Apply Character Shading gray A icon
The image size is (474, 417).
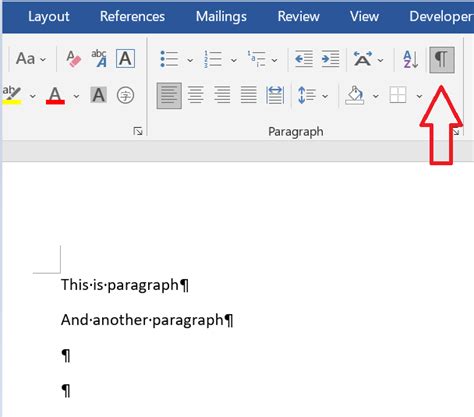coord(99,95)
